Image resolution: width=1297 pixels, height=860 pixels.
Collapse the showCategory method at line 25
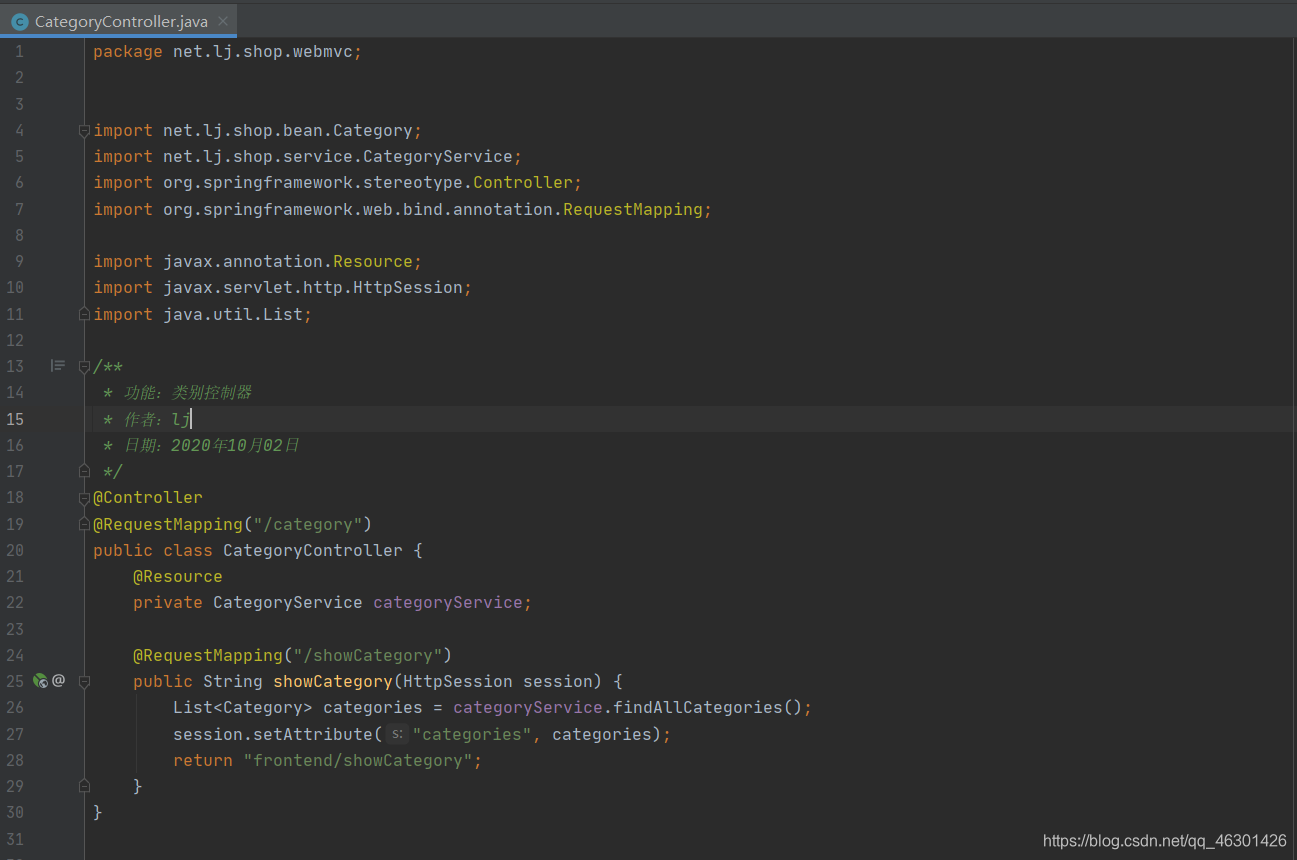[x=84, y=681]
